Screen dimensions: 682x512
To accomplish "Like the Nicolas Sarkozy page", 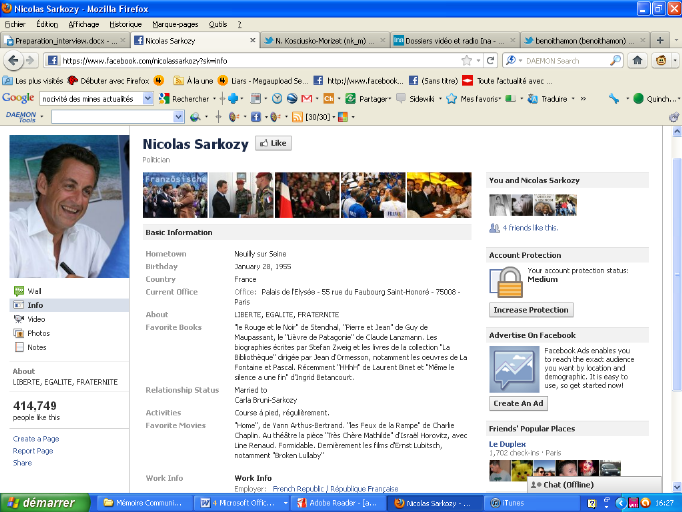I will 273,143.
